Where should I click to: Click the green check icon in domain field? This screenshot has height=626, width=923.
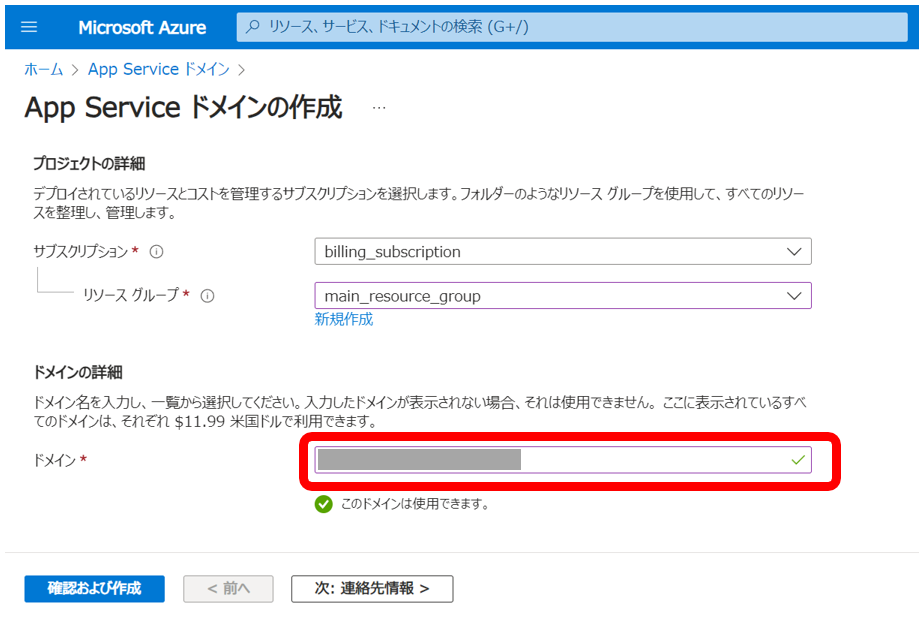(x=798, y=460)
